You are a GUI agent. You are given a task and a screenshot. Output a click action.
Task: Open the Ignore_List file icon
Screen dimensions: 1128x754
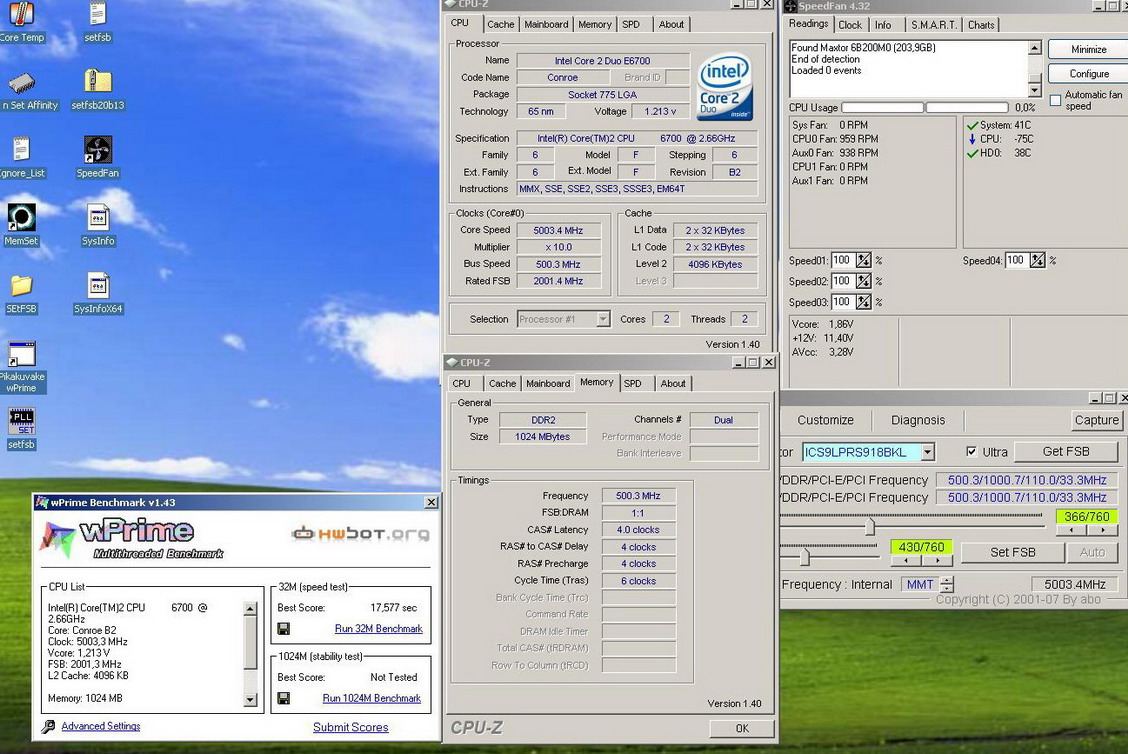22,150
